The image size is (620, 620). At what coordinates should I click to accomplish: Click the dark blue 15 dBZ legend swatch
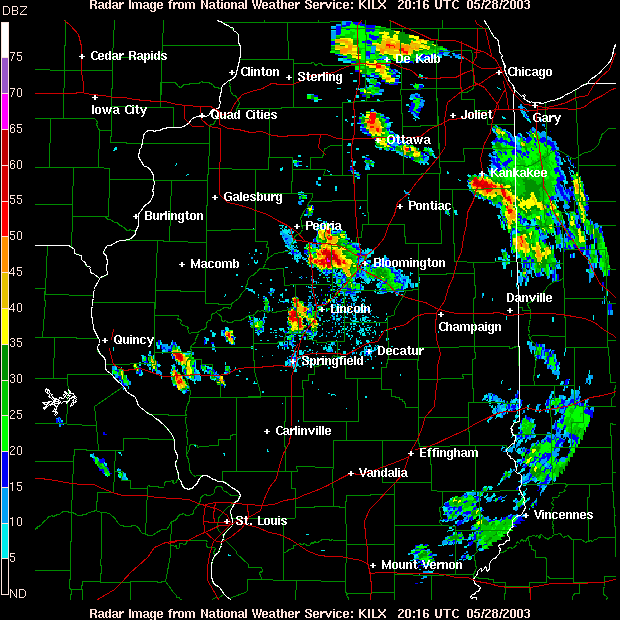pos(5,469)
